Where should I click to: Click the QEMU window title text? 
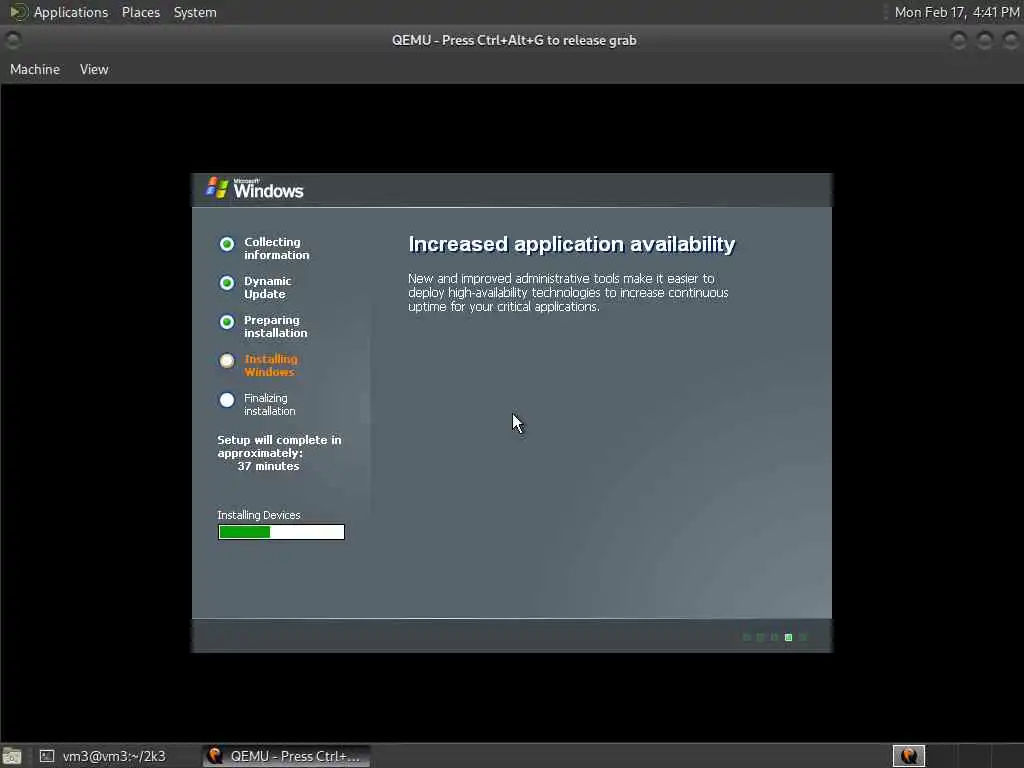pos(514,40)
